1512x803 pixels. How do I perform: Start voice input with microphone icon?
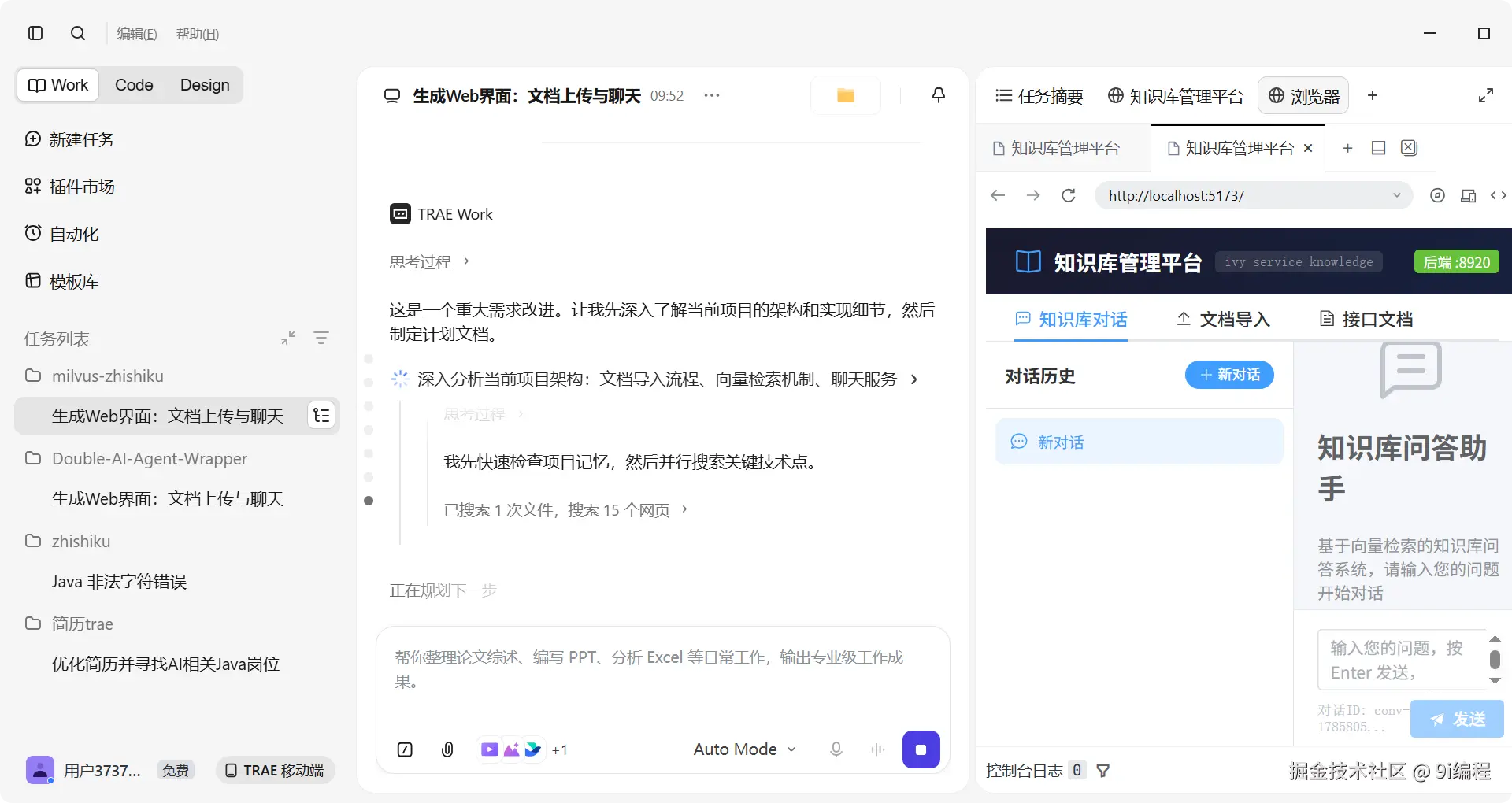pos(836,749)
